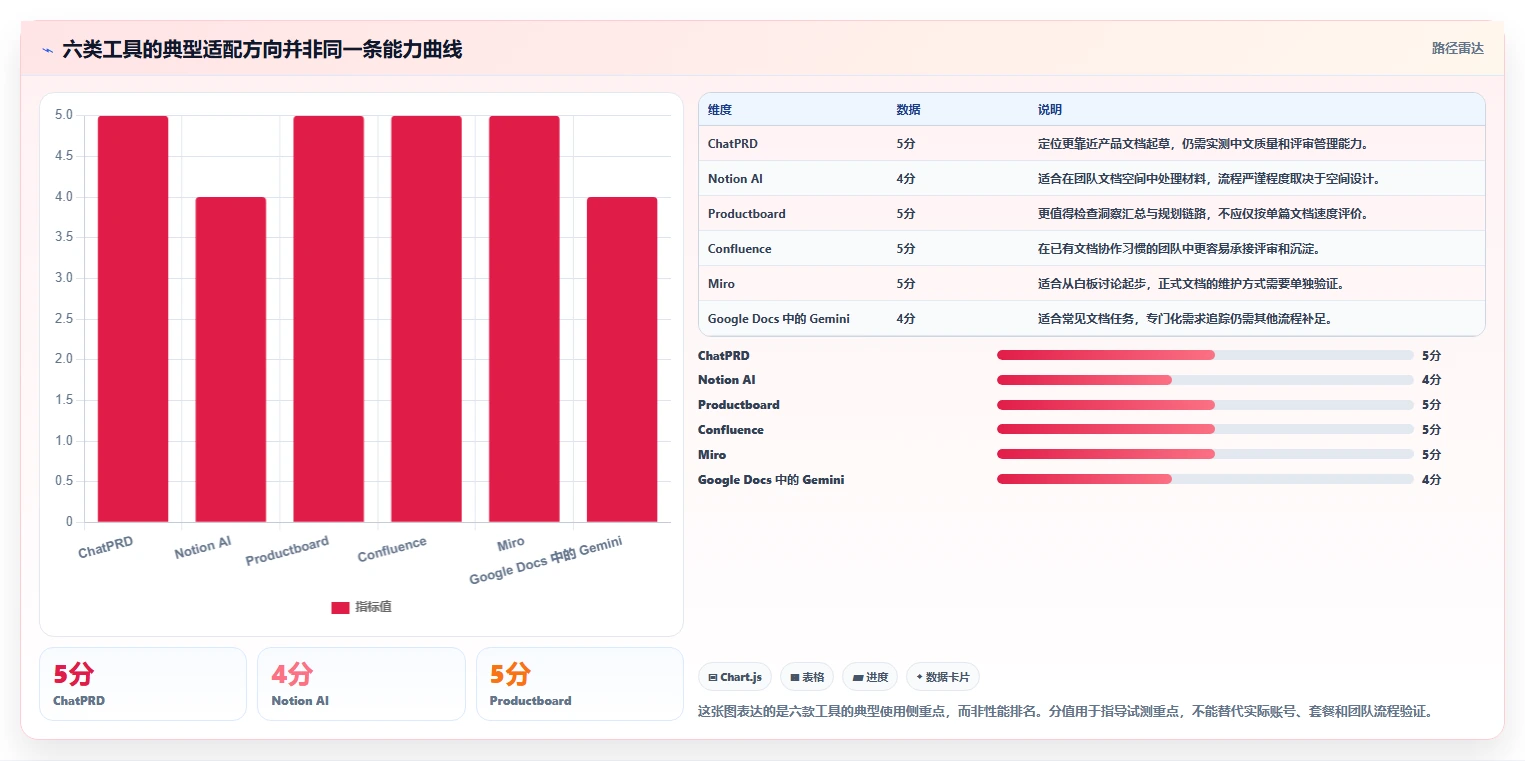This screenshot has width=1525, height=761.
Task: Click the Notion AI progress bar
Action: 1205,380
